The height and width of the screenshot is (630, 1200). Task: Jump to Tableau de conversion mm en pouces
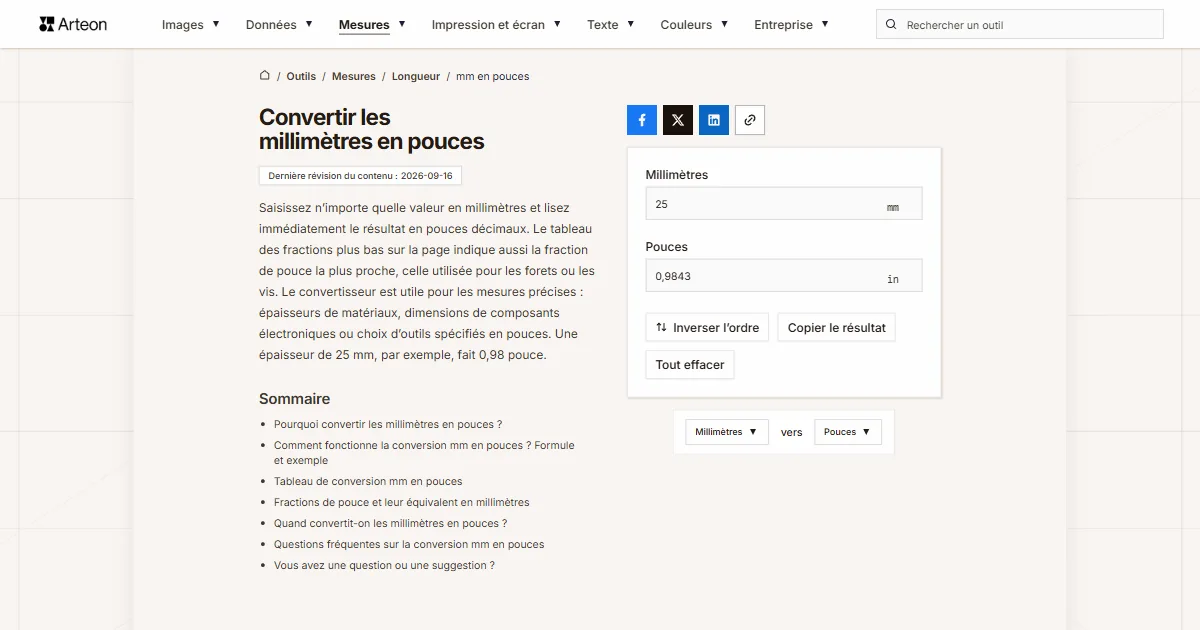point(368,481)
